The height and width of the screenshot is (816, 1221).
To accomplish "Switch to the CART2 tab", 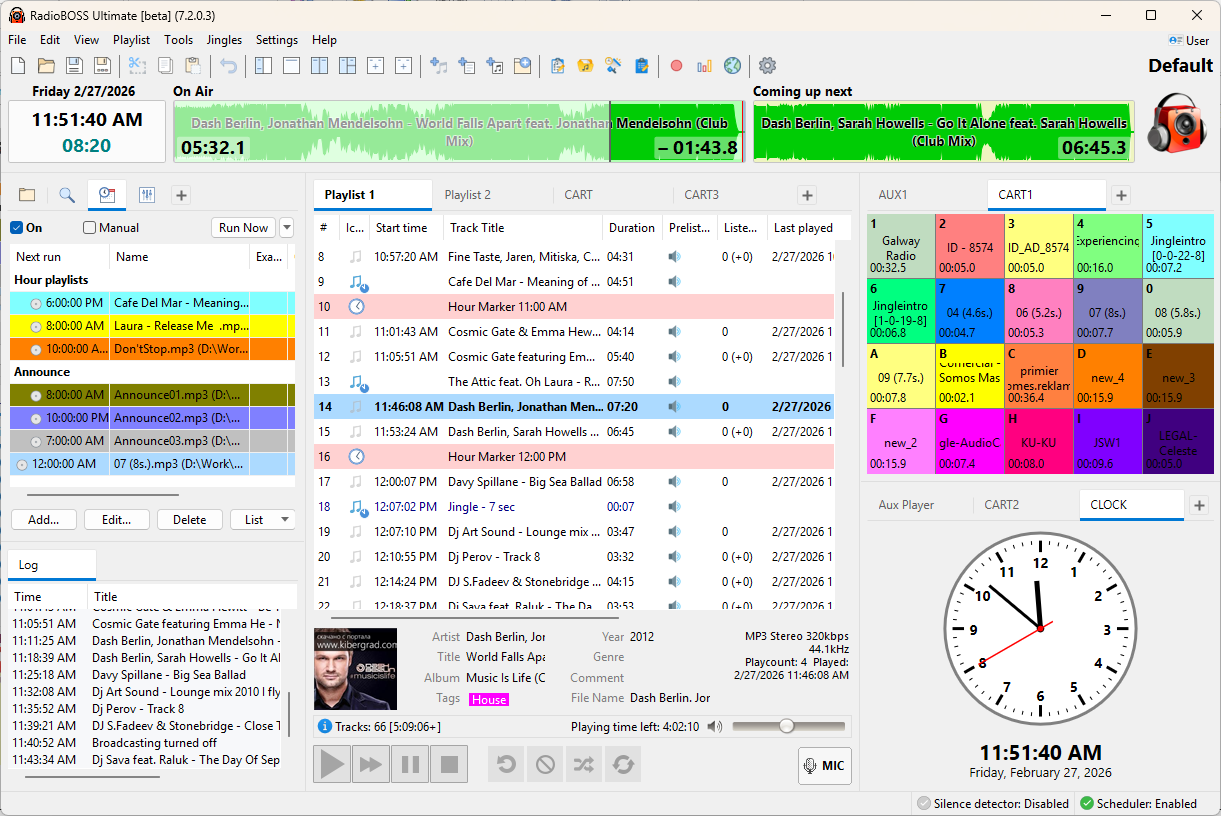I will (x=1001, y=505).
